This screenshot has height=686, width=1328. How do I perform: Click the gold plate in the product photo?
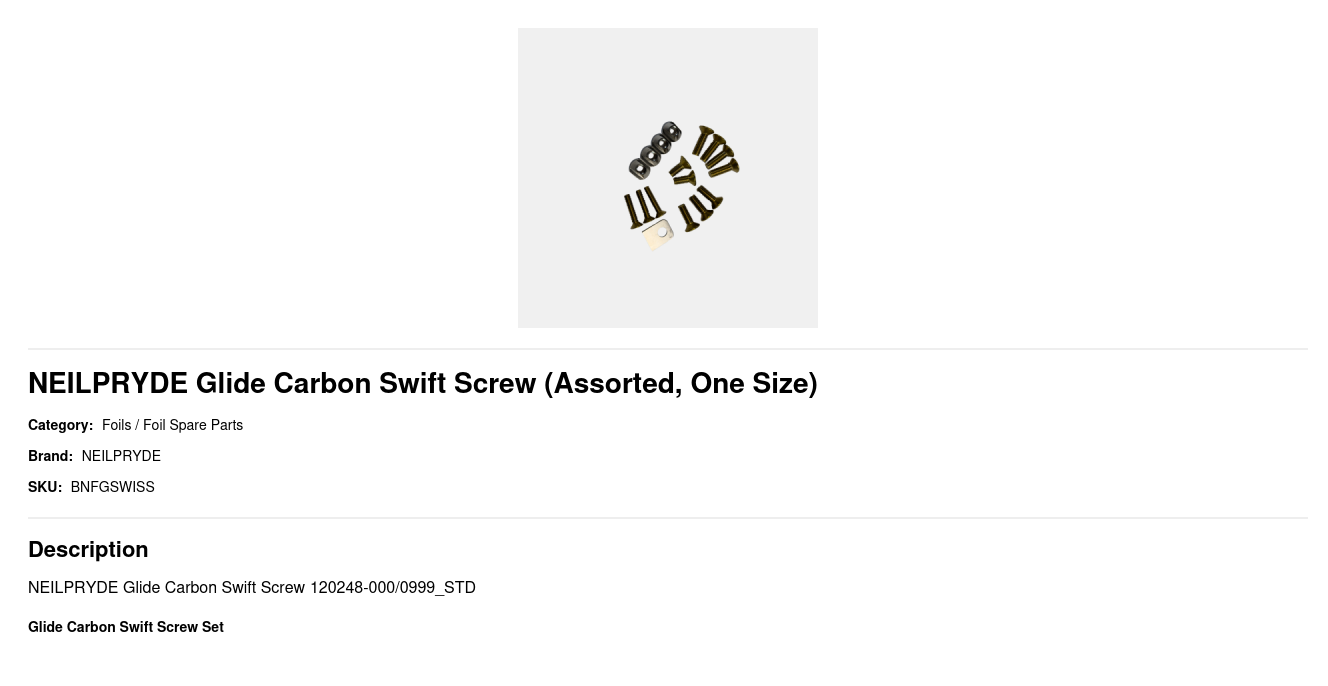[658, 235]
